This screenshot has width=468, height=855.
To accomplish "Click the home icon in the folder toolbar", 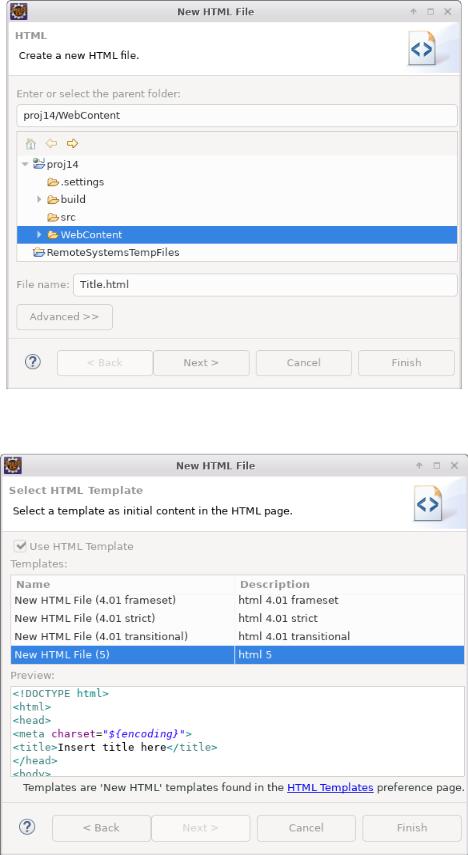I will (31, 144).
